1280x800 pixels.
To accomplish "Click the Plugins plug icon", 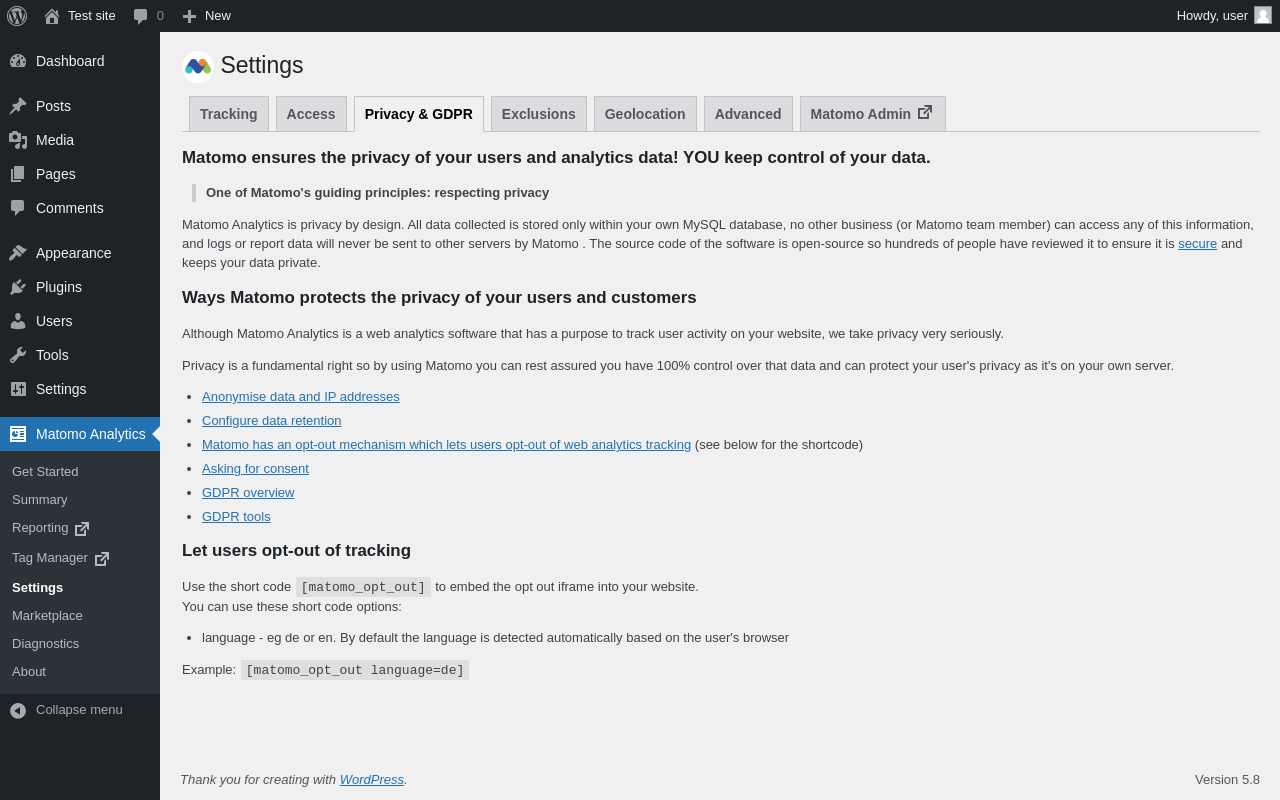I will 18,287.
